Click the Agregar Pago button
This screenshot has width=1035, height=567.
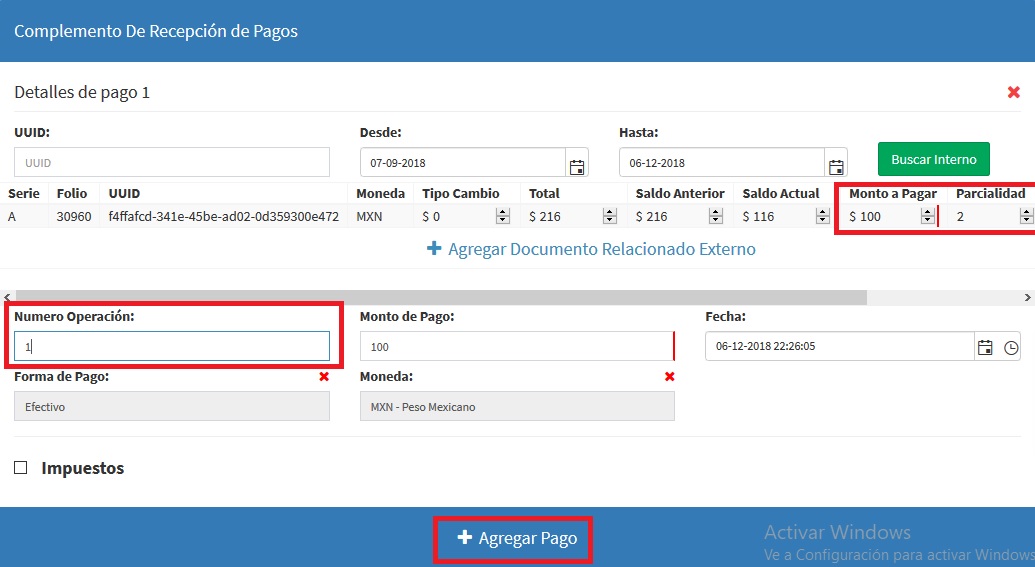tap(517, 539)
